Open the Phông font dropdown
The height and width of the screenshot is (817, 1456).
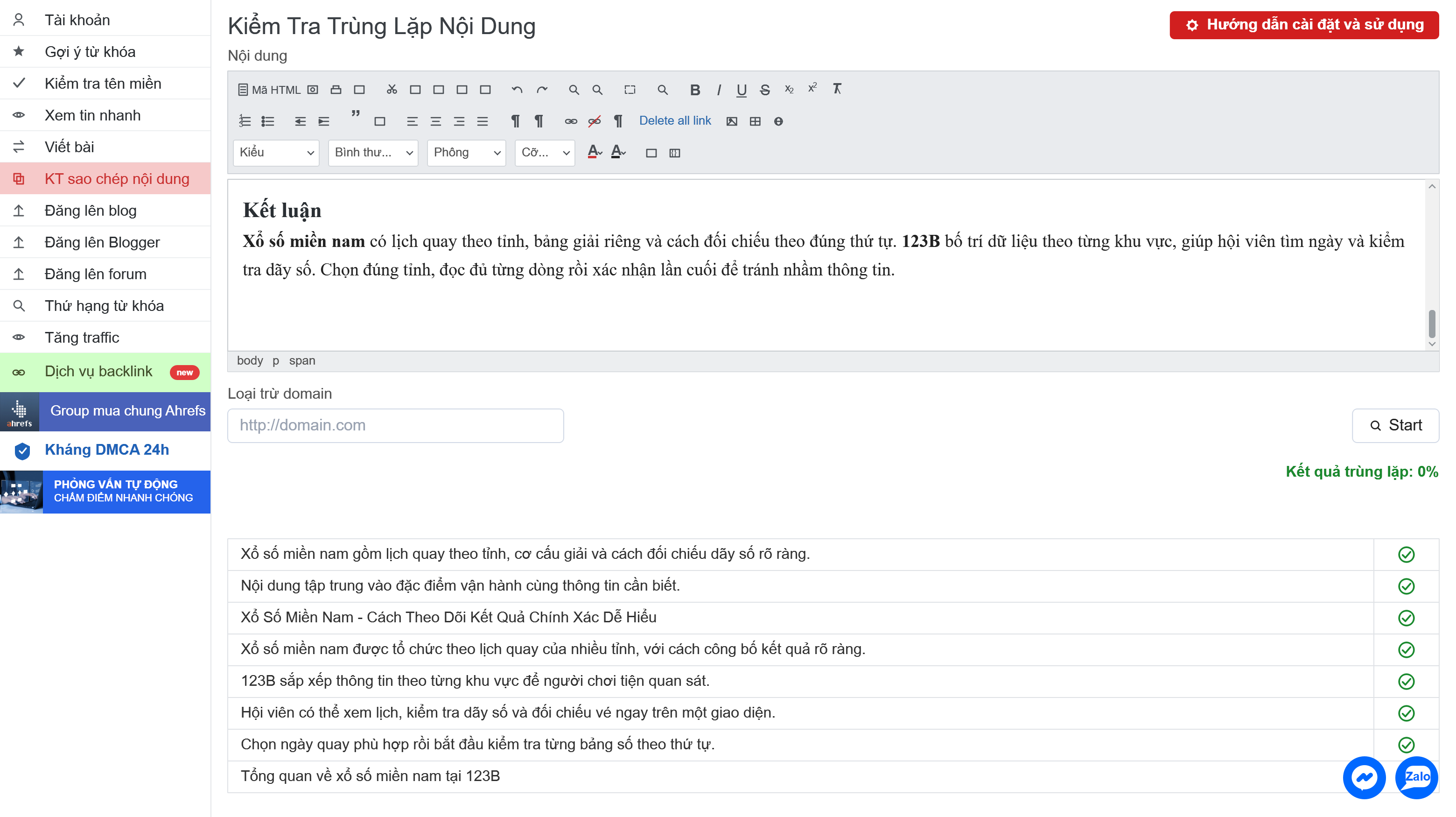coord(466,153)
